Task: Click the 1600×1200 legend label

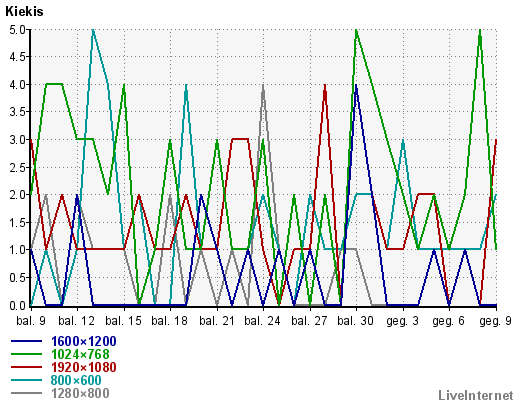Action: 83,341
